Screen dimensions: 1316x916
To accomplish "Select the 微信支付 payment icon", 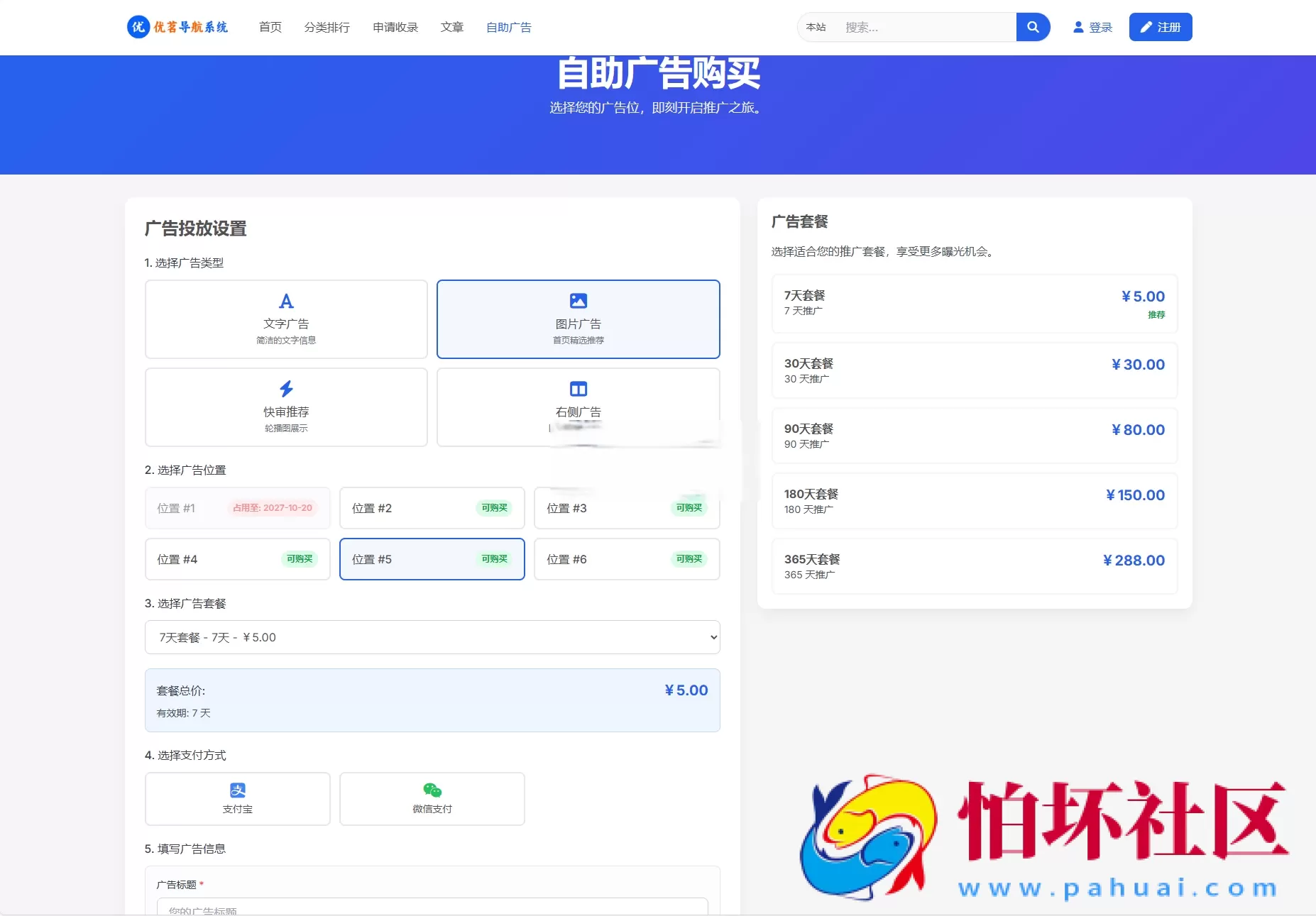I will [x=432, y=789].
